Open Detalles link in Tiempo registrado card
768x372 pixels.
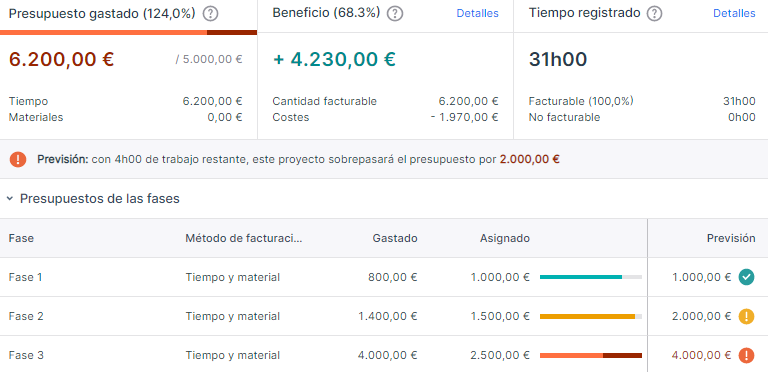tap(734, 14)
